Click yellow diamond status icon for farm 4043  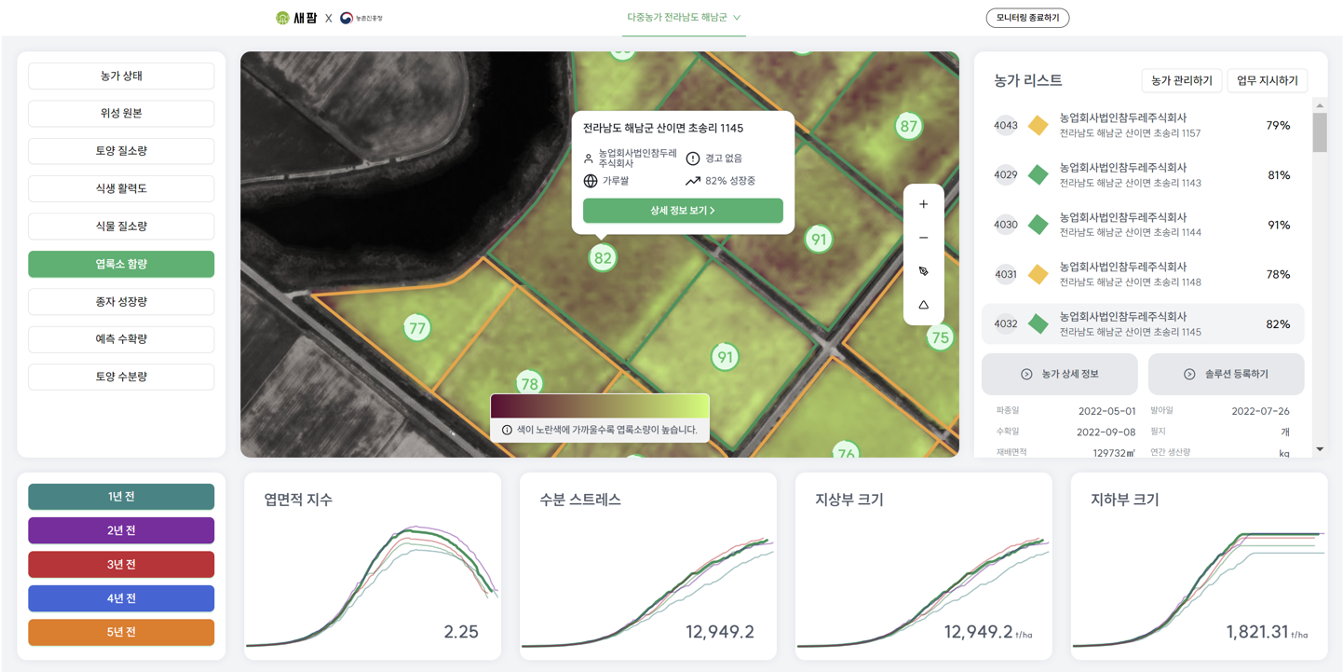1038,126
